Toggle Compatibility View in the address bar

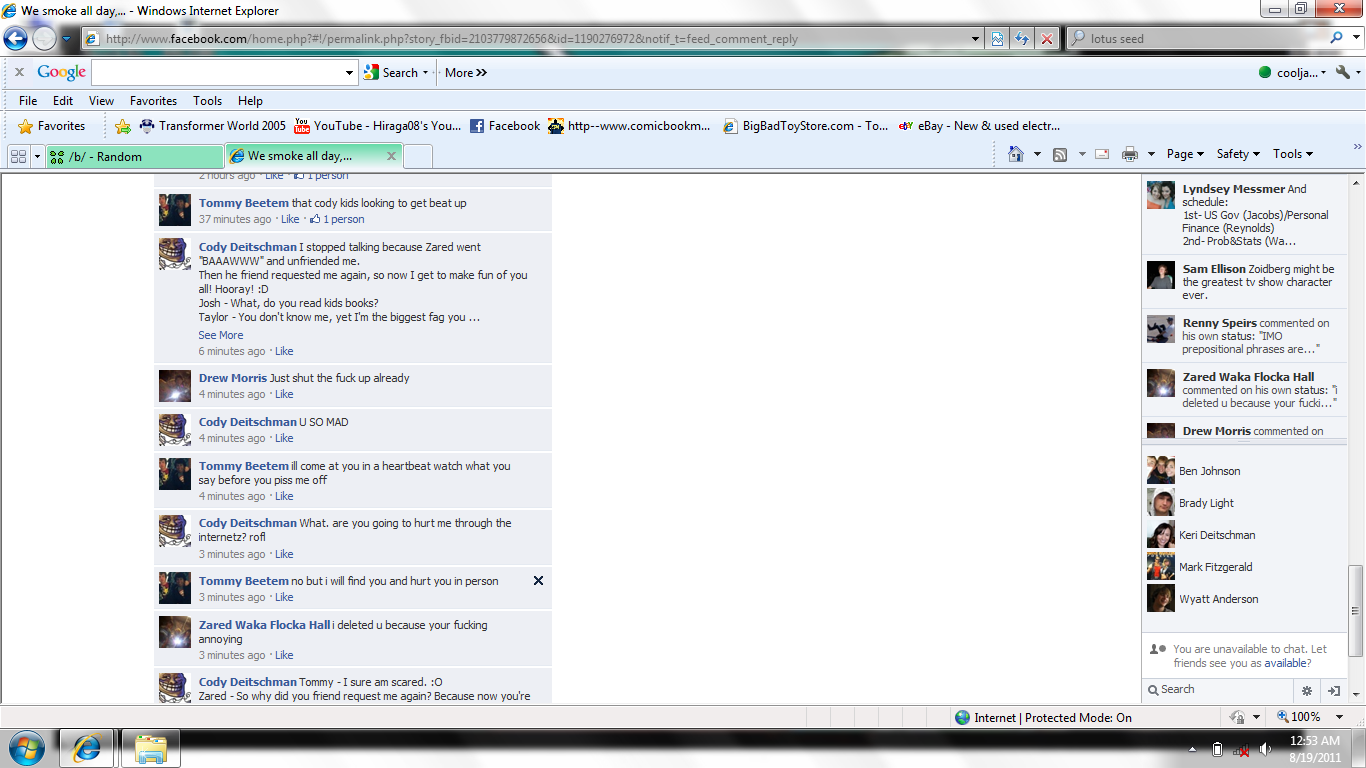pos(997,39)
